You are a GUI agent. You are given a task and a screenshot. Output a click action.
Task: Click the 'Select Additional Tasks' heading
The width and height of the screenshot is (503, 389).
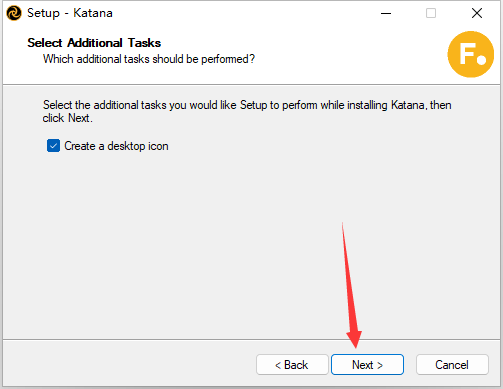94,43
